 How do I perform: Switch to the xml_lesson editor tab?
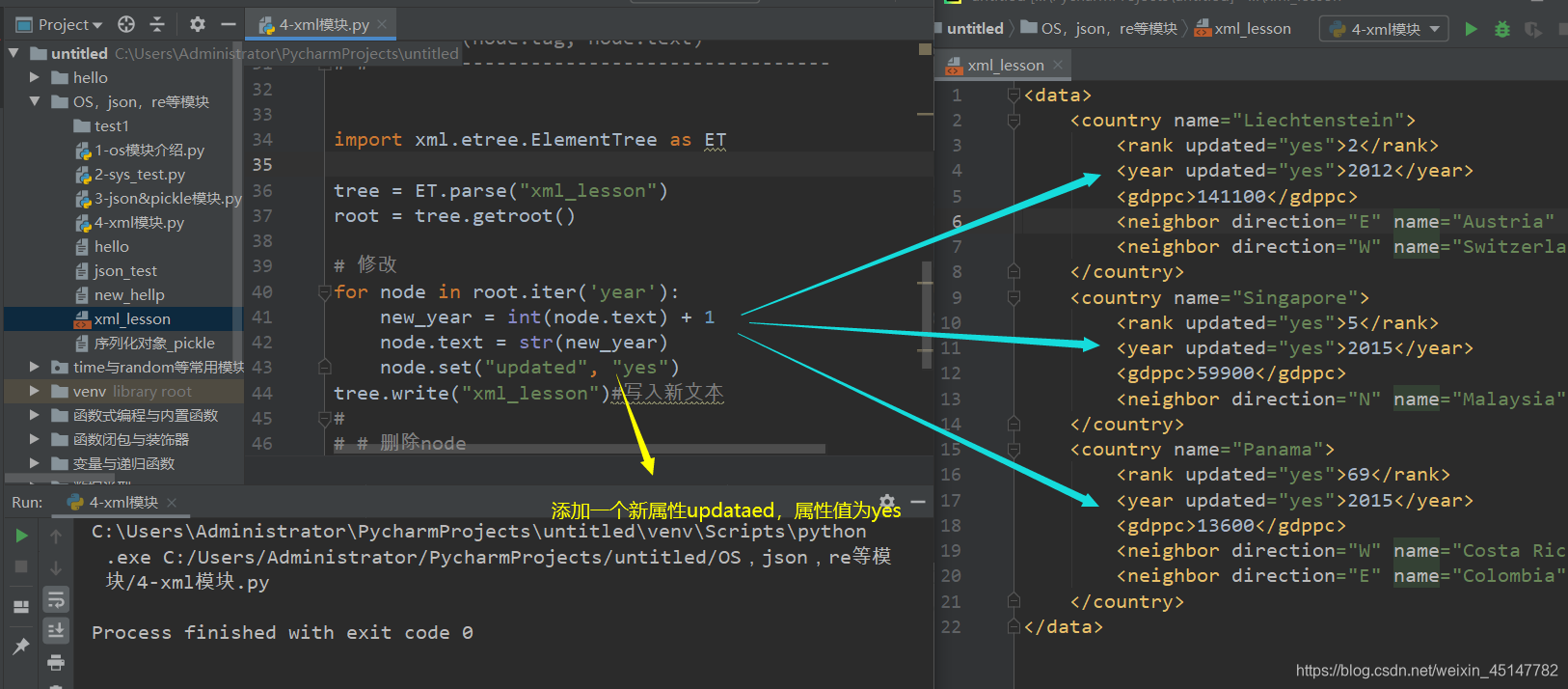pos(1006,65)
